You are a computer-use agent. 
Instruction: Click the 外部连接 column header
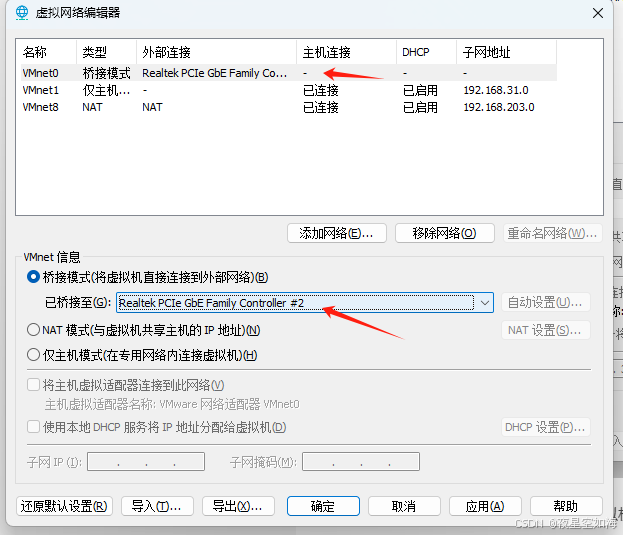[216, 52]
